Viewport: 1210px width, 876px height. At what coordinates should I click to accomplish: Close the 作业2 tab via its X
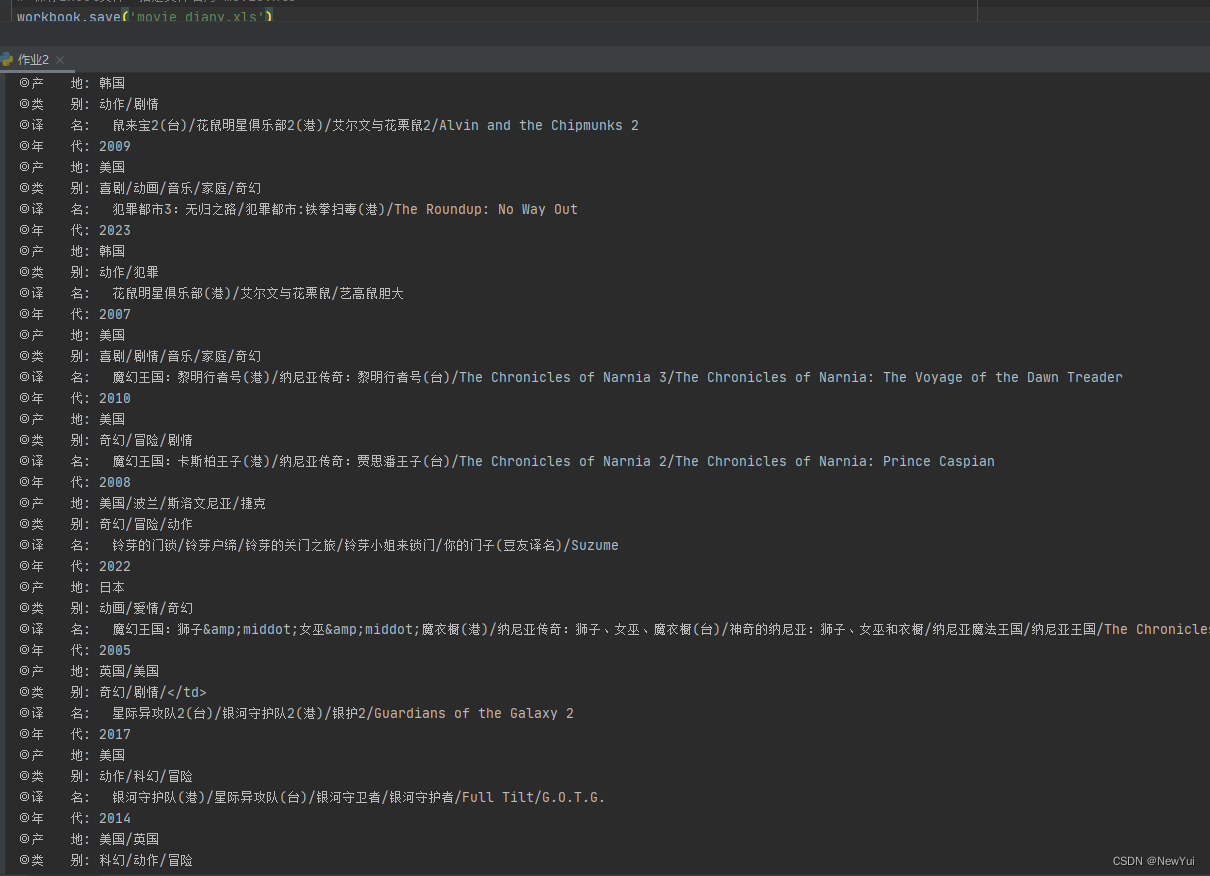point(59,59)
